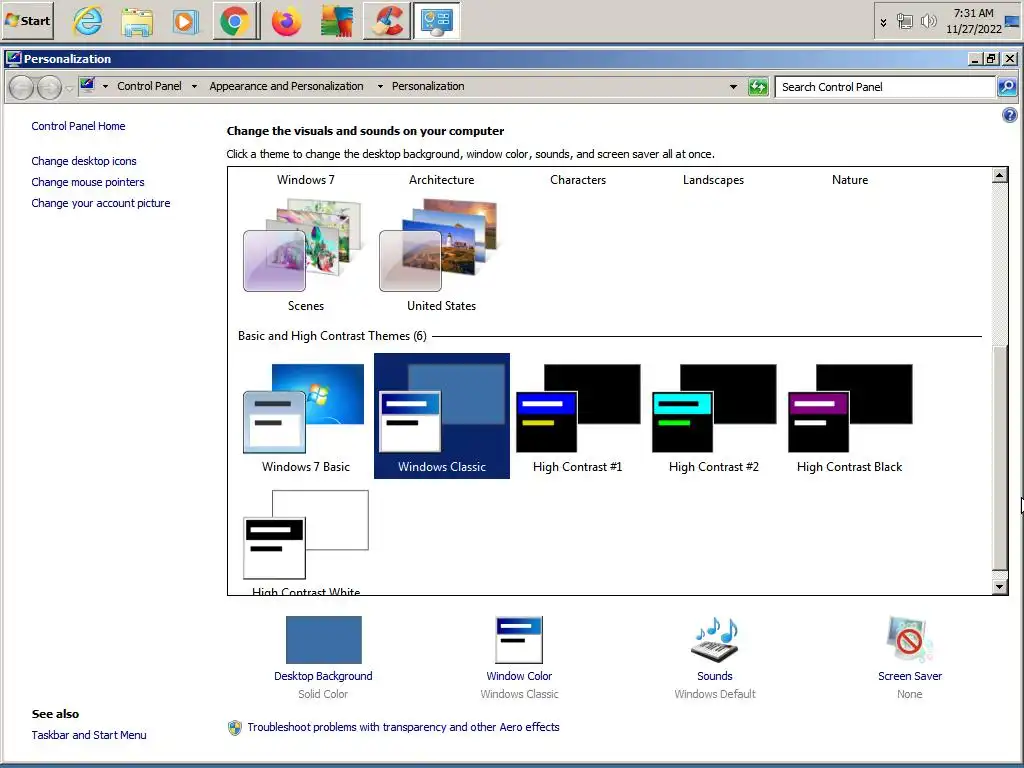The image size is (1024, 768).
Task: Launch Windows Explorer from the taskbar
Action: click(x=137, y=22)
